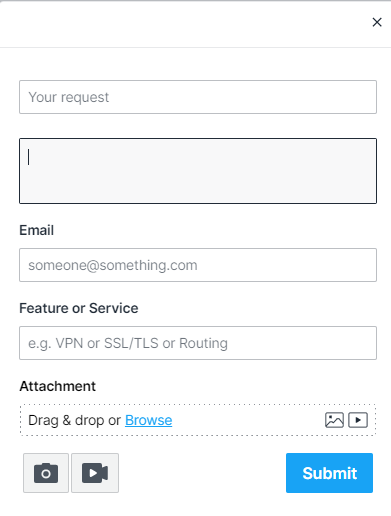Click the "Drag & drop or" text
The image size is (391, 516).
click(74, 420)
